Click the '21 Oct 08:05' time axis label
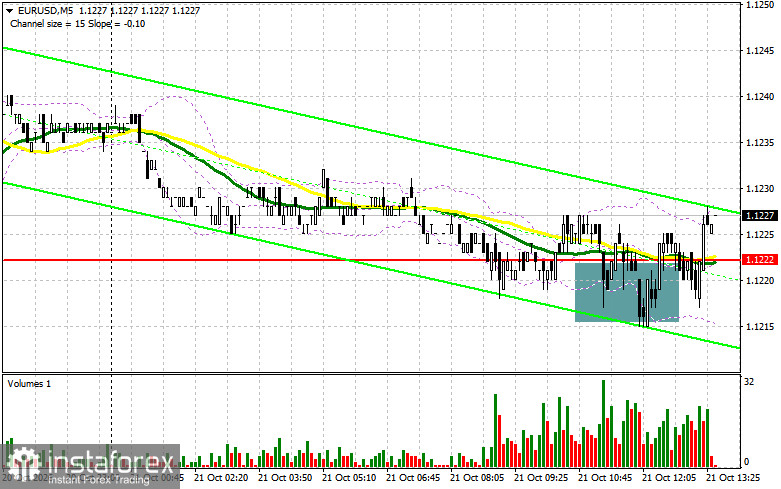This screenshot has width=781, height=489. point(477,478)
